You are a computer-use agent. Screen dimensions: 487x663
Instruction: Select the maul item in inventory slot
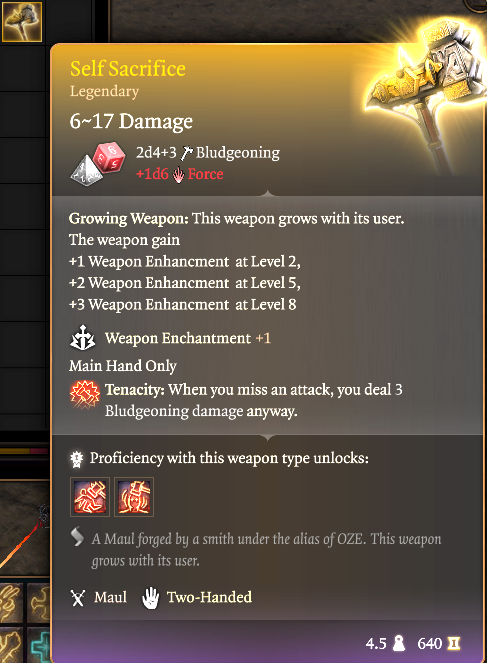(x=22, y=22)
